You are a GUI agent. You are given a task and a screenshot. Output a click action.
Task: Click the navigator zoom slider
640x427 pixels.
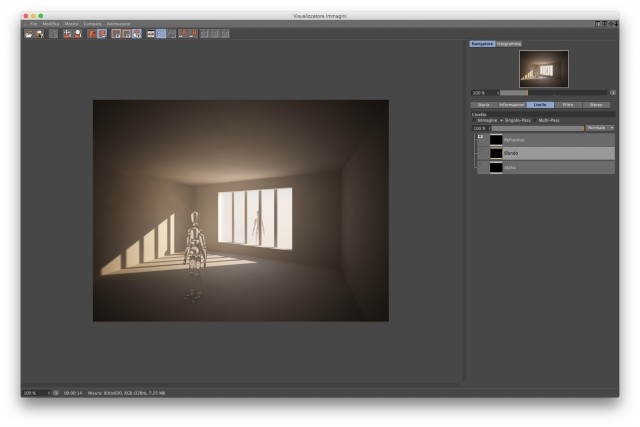[x=554, y=93]
